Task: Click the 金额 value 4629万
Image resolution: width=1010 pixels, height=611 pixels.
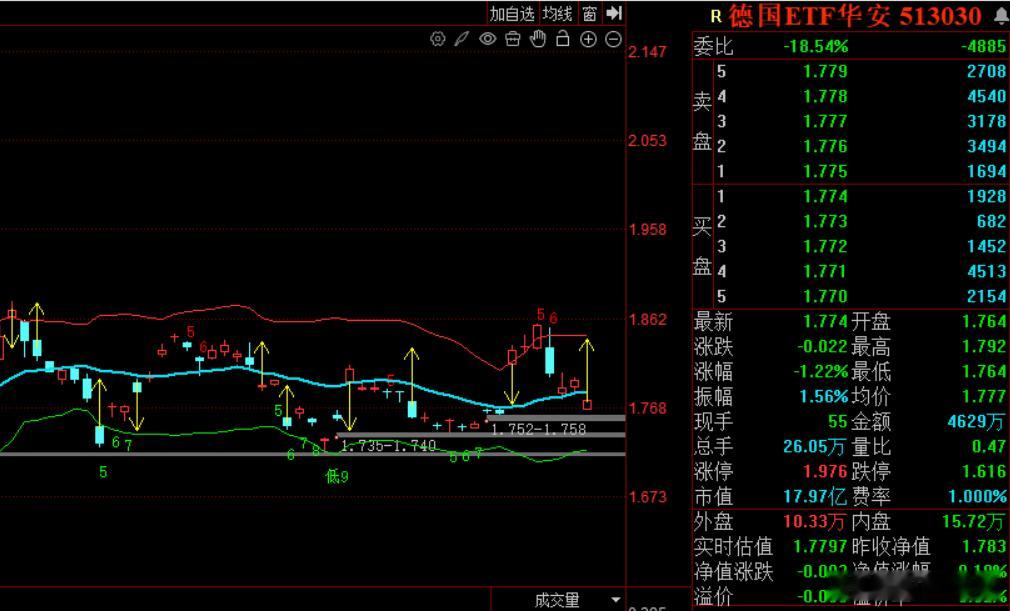Action: click(x=976, y=422)
